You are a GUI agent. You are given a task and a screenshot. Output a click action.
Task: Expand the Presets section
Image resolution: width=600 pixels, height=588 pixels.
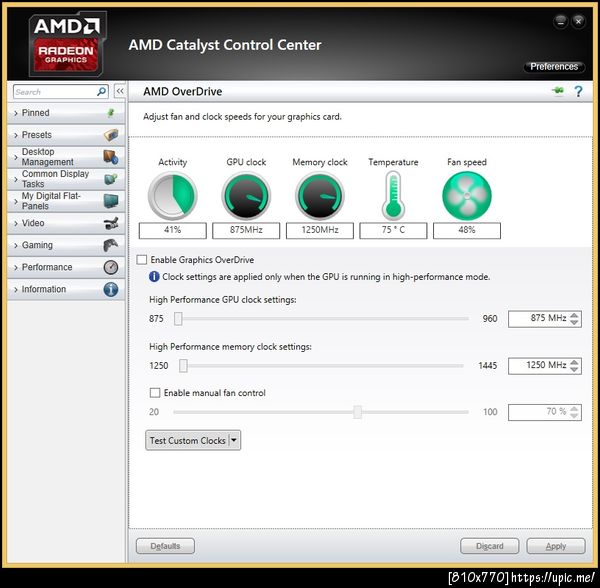click(x=66, y=135)
